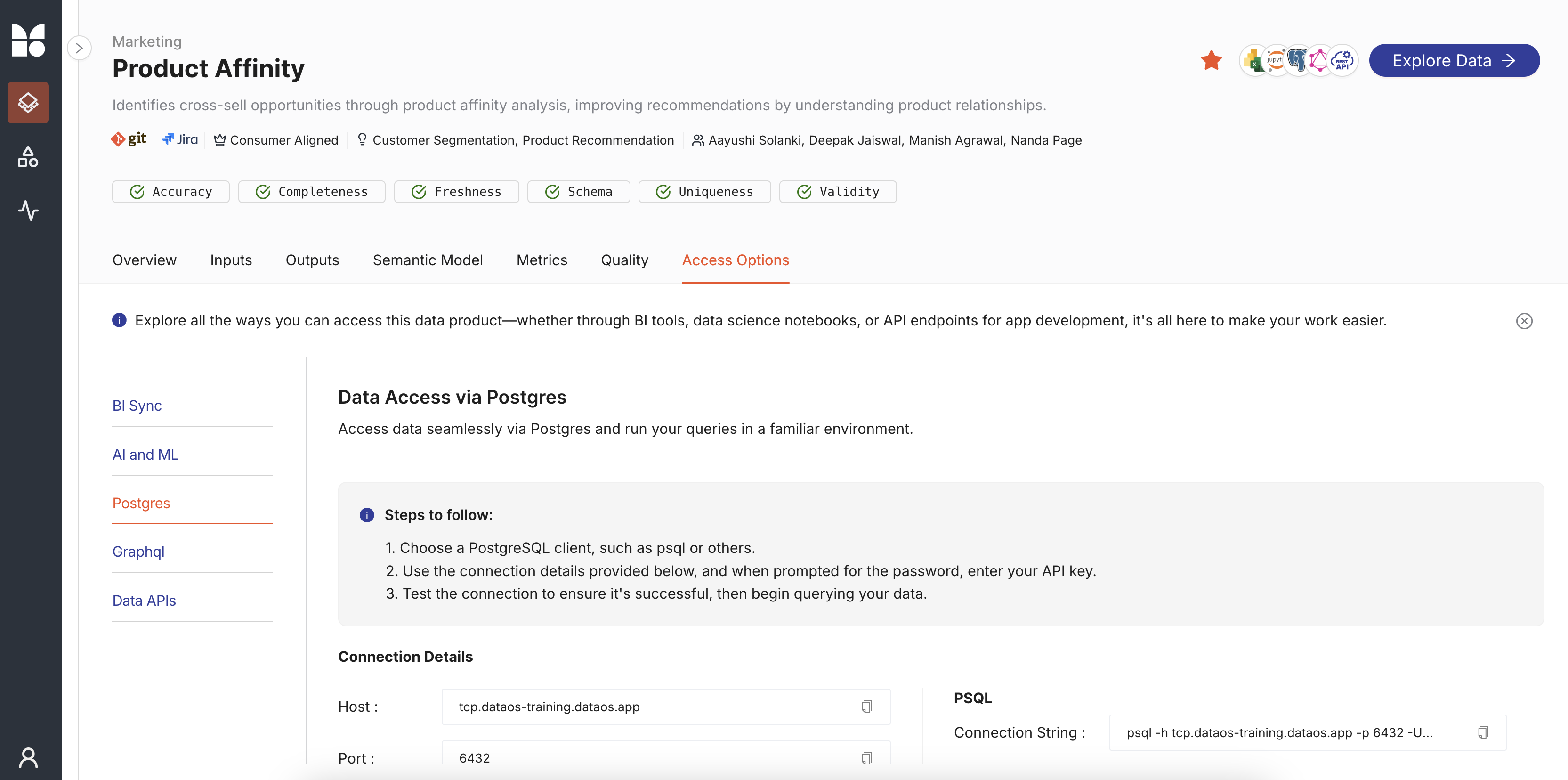1568x780 pixels.
Task: Open the activity pulse sidebar icon
Action: (x=28, y=211)
